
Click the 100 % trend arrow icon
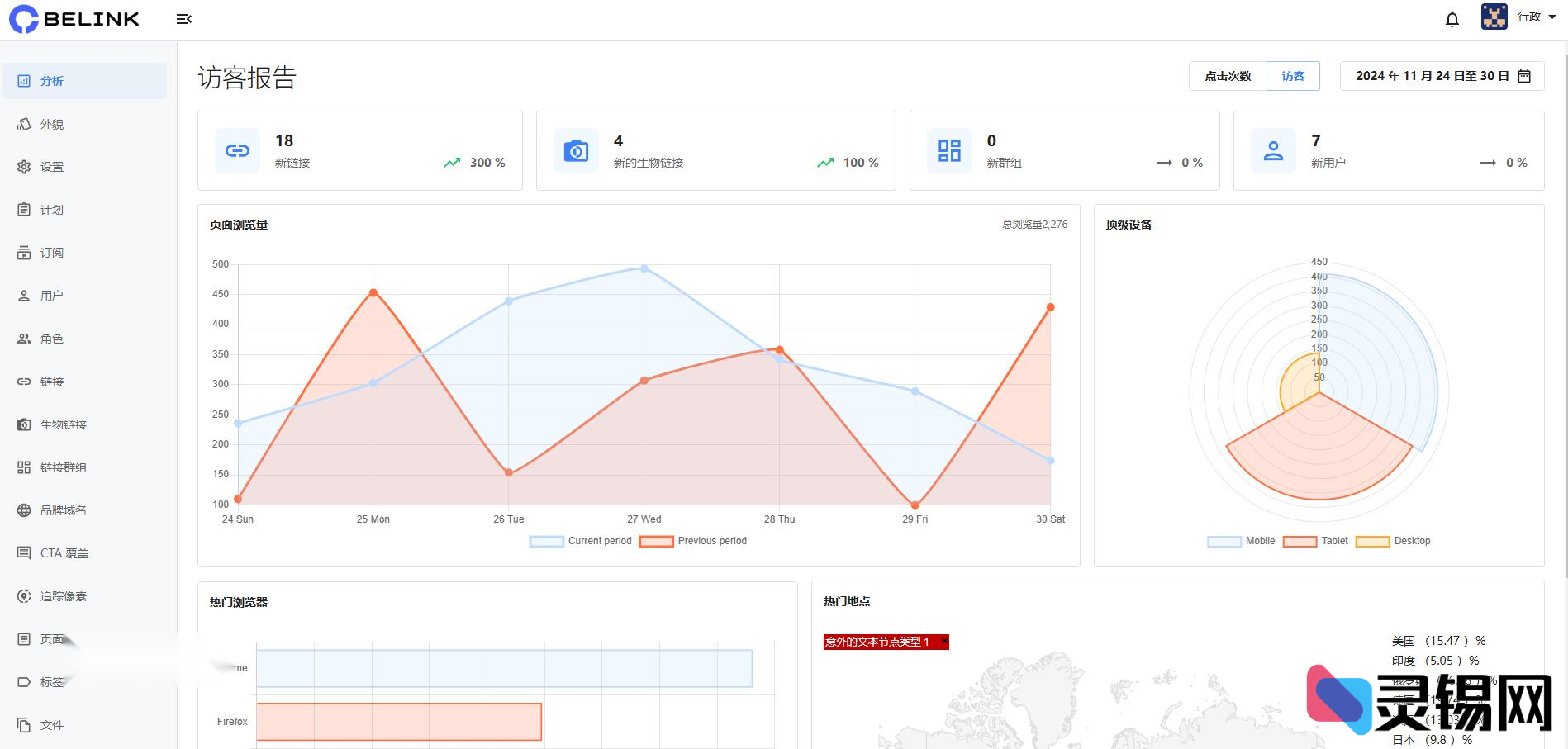tap(825, 163)
